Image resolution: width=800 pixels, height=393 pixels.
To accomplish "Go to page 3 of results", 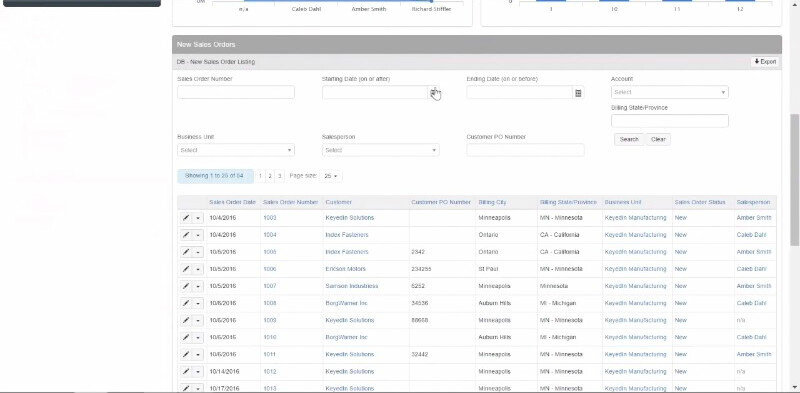I will [x=280, y=176].
